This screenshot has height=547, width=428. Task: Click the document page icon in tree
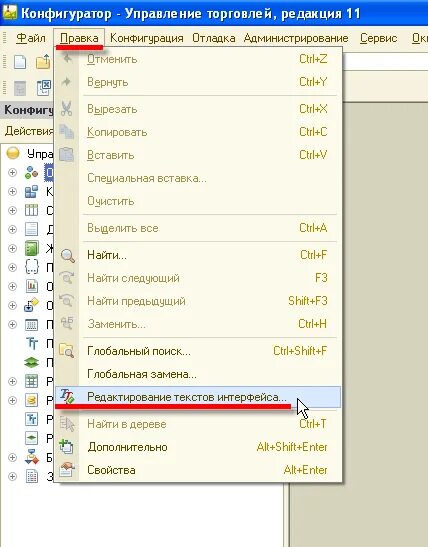[31, 229]
